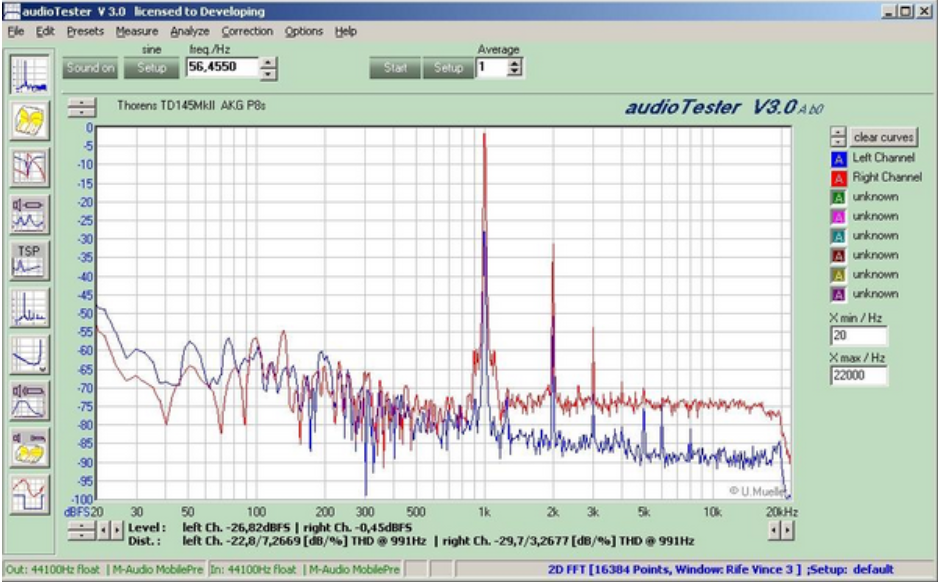
Task: Click the X max / Hz input field
Action: [857, 376]
